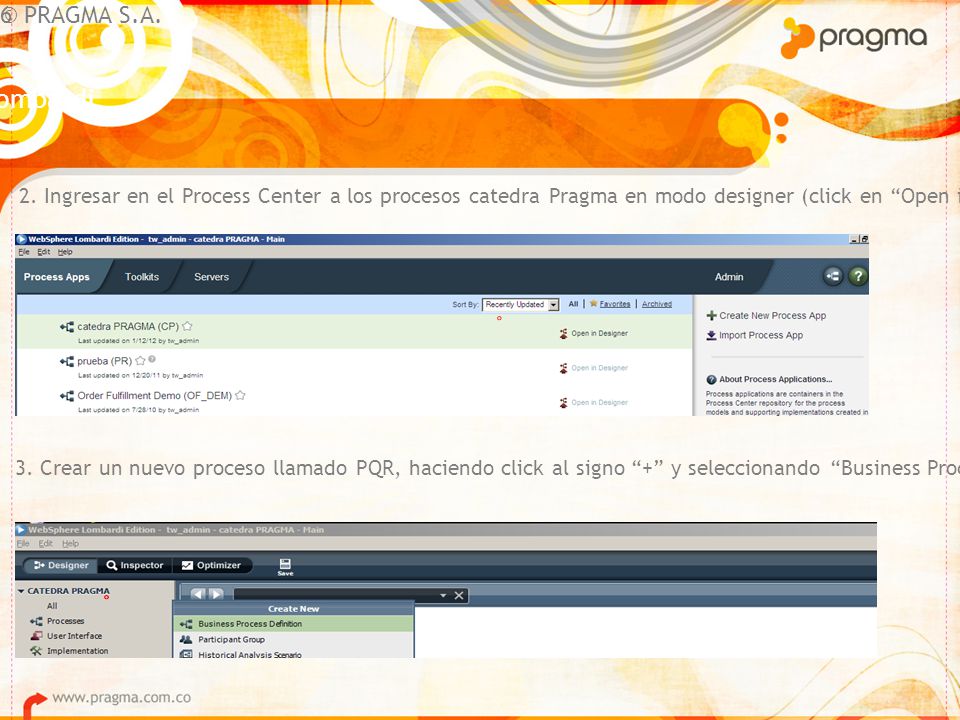
Task: Switch to the Servers tab
Action: point(211,277)
